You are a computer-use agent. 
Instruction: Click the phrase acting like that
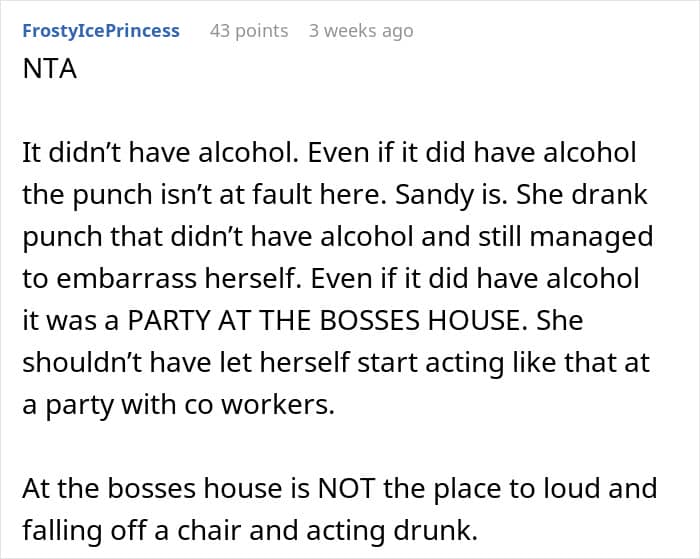click(520, 363)
